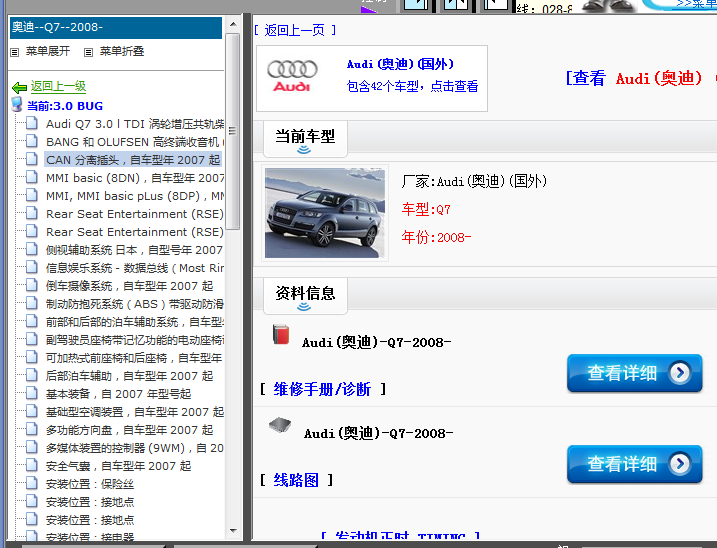Open the 资料信息 section tab
This screenshot has height=548, width=717.
[305, 294]
